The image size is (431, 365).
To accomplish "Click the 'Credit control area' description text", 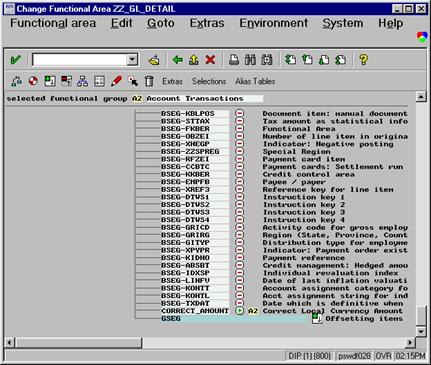I will click(308, 174).
